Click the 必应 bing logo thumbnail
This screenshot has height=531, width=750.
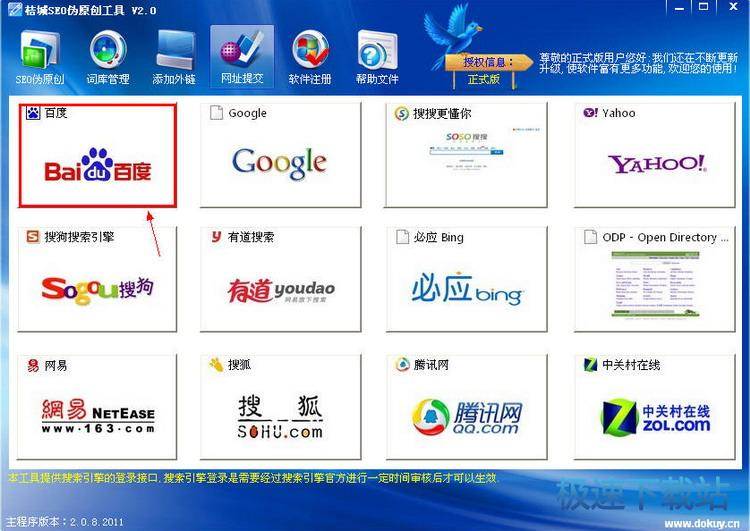click(x=467, y=289)
